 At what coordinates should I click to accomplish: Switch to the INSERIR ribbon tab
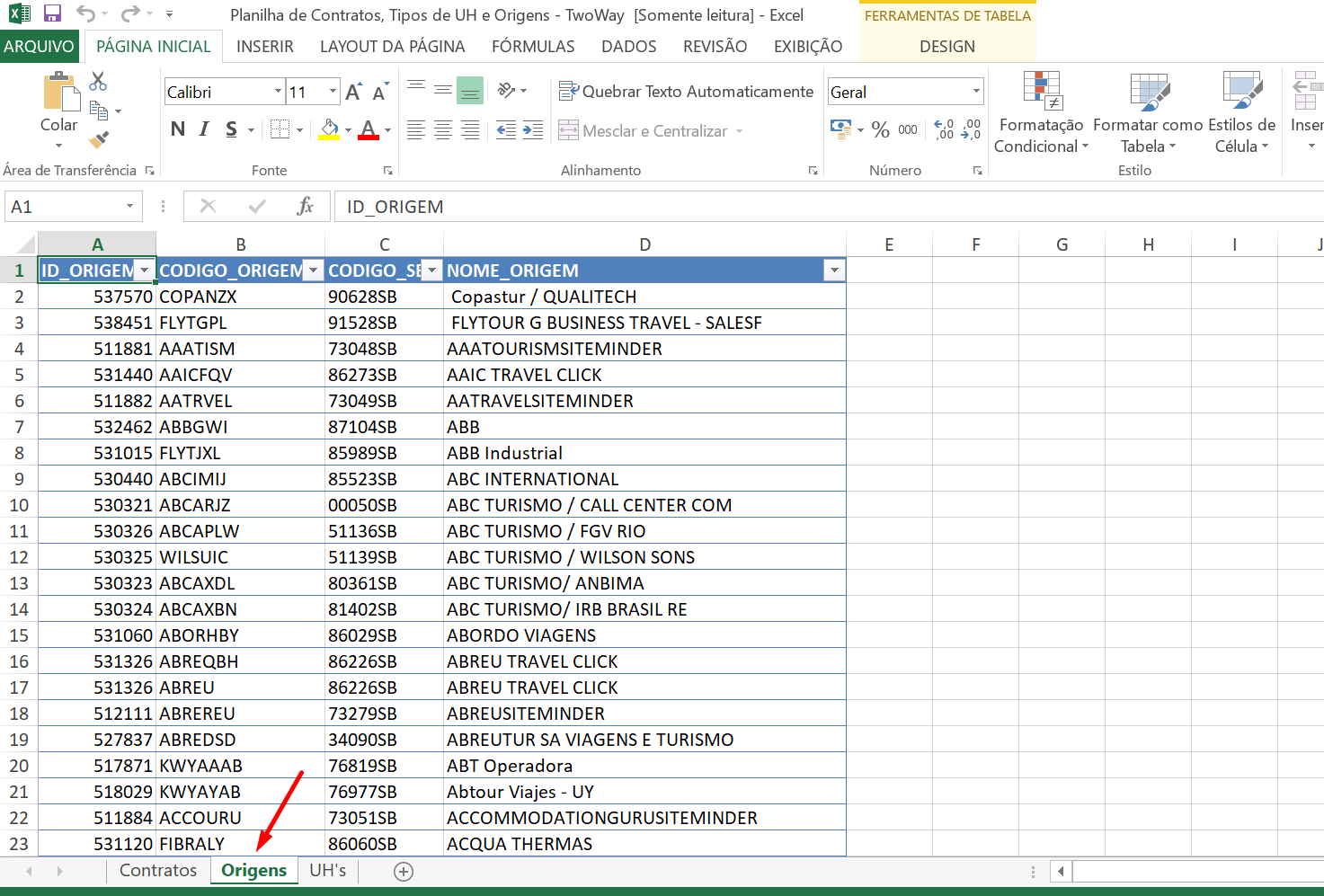(265, 47)
